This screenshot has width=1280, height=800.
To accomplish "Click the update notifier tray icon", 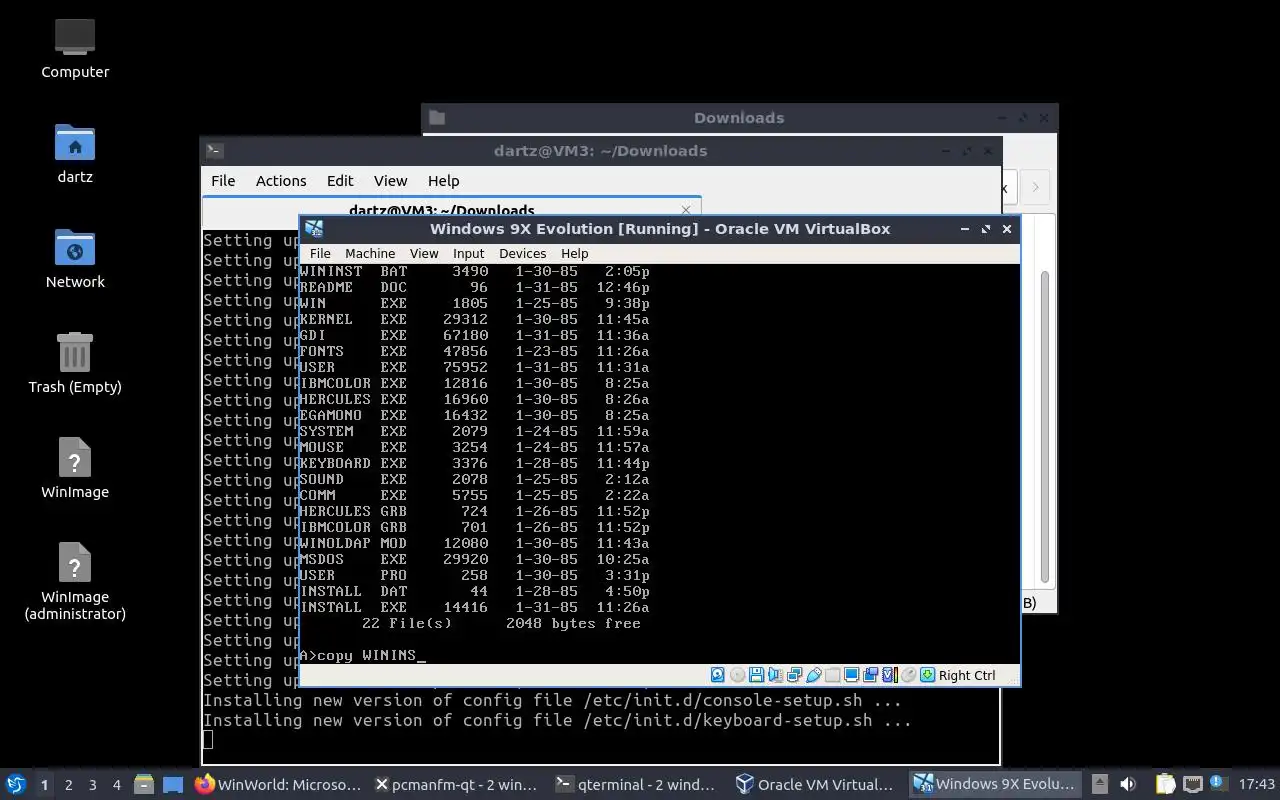I will pyautogui.click(x=1218, y=783).
